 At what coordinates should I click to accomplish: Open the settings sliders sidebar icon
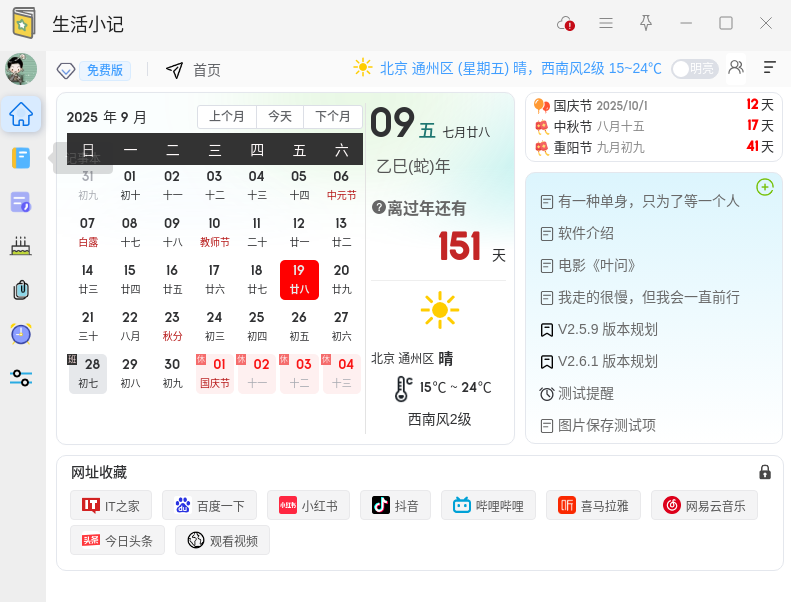click(21, 378)
